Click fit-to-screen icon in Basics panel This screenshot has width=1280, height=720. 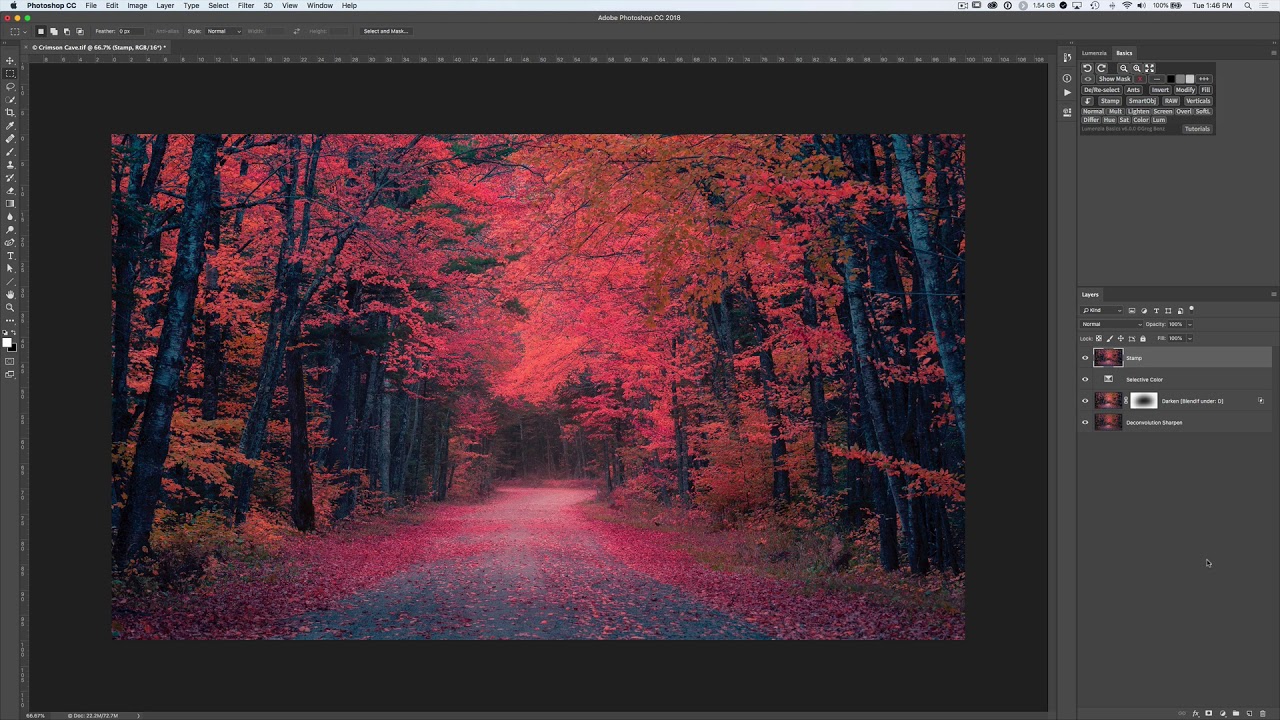pyautogui.click(x=1150, y=68)
